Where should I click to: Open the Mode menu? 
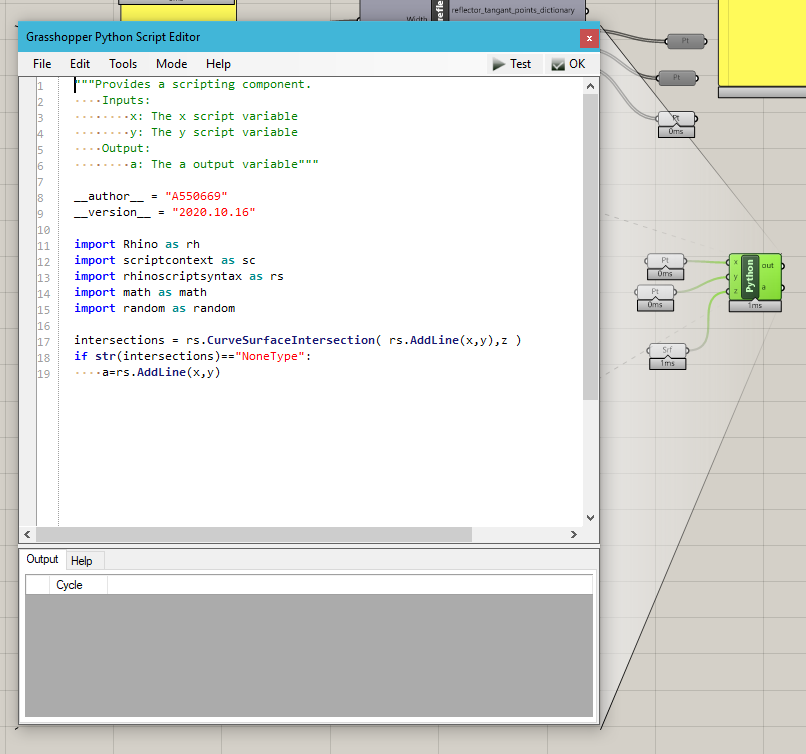click(x=171, y=64)
